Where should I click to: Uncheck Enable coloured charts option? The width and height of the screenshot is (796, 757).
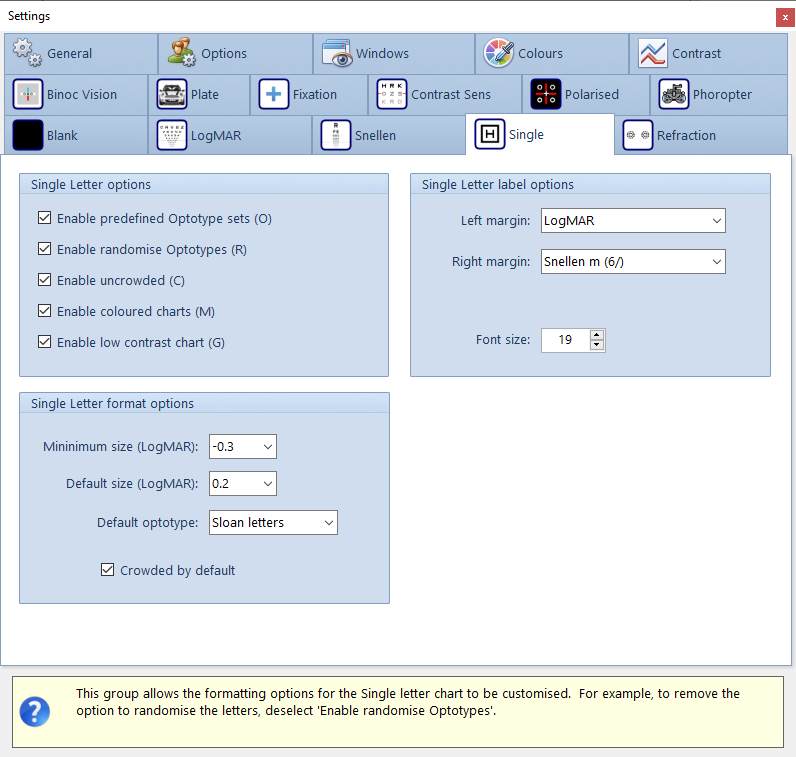click(44, 311)
